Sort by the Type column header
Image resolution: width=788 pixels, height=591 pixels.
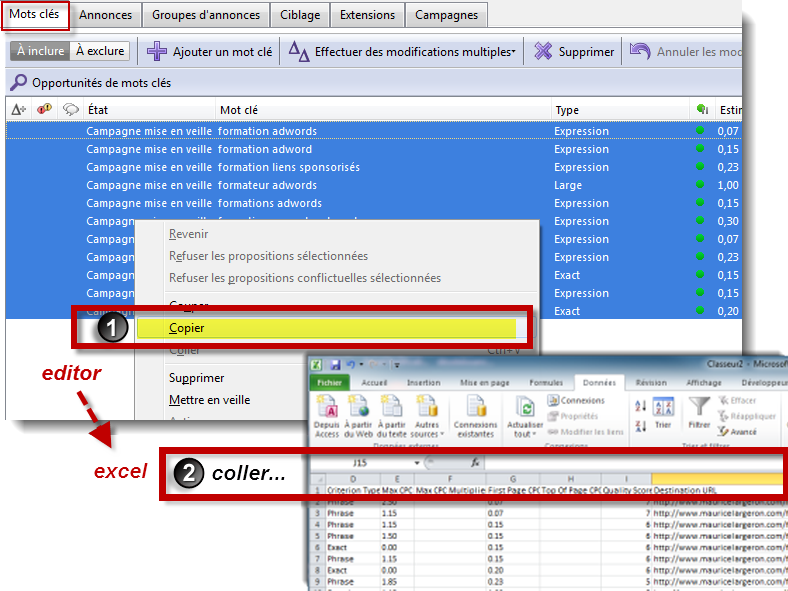621,110
